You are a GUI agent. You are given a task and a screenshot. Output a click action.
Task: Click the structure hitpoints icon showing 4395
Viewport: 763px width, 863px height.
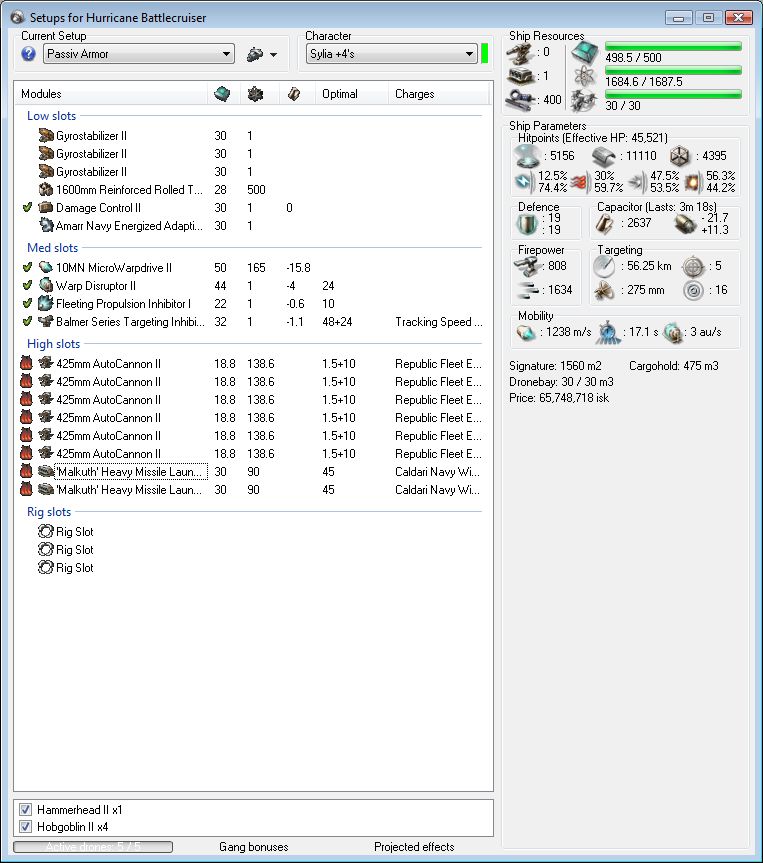point(680,156)
